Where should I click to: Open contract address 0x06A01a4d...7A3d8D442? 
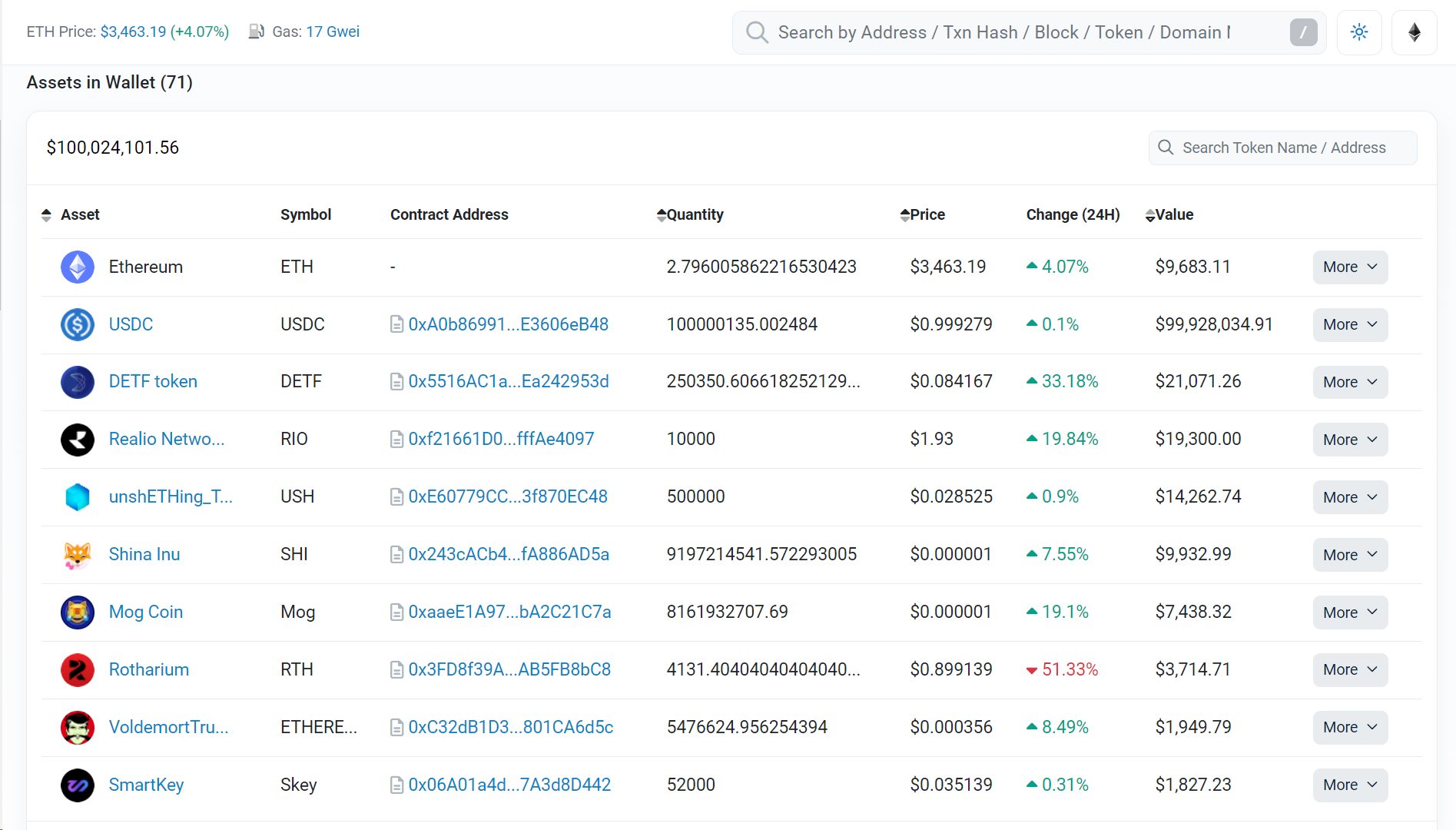tap(509, 785)
